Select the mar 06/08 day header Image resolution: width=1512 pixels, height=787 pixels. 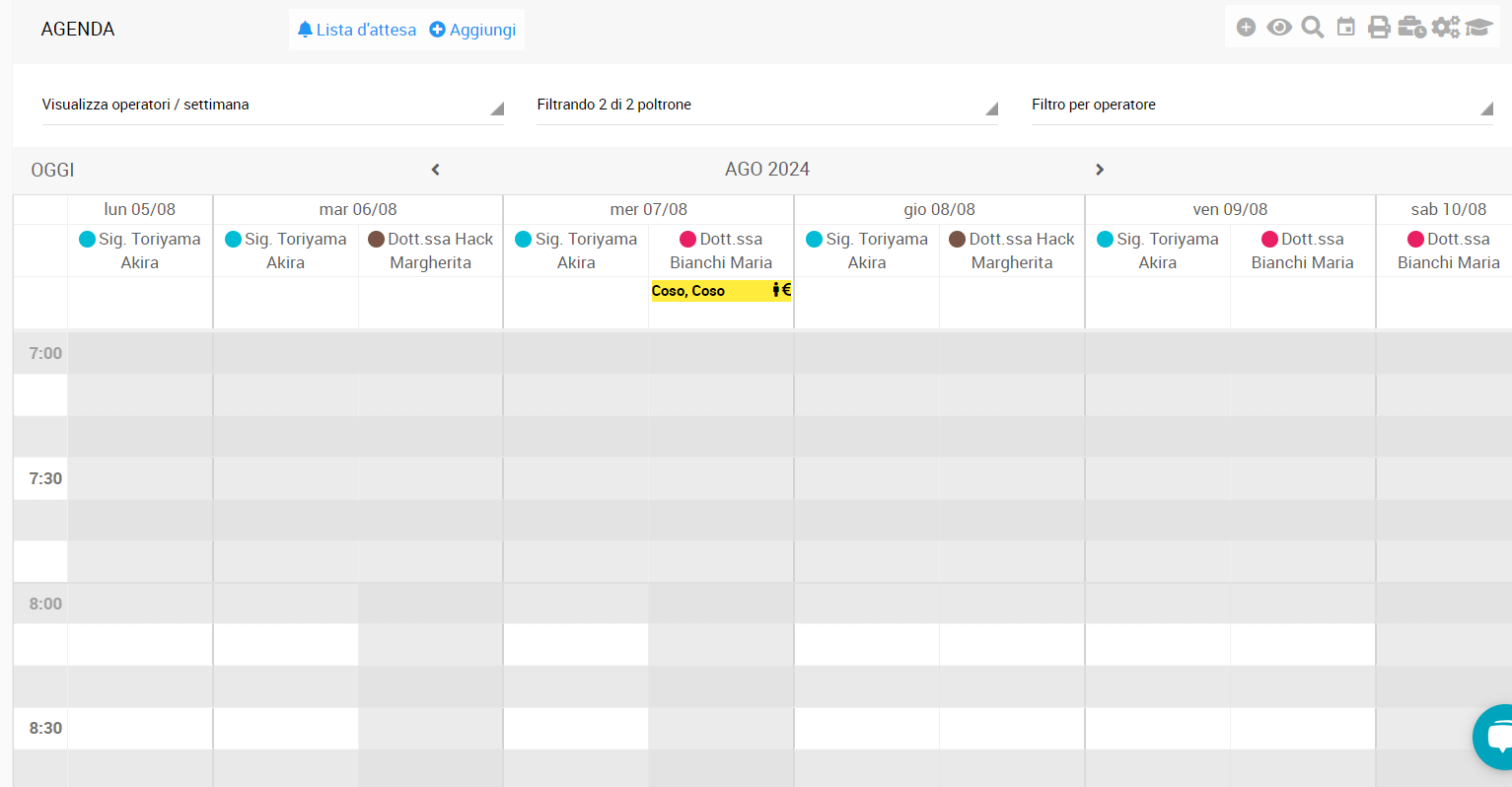358,209
